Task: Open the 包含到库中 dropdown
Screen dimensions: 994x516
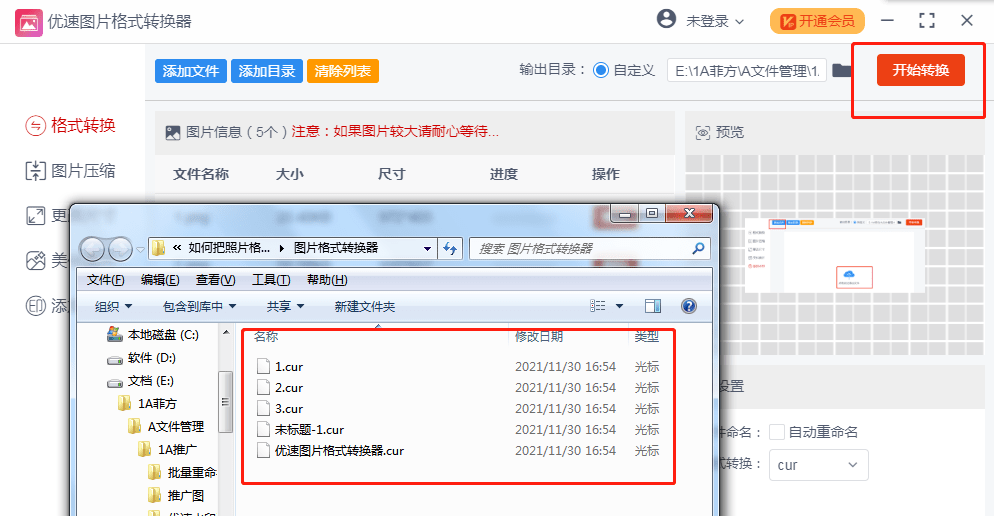Action: tap(199, 307)
